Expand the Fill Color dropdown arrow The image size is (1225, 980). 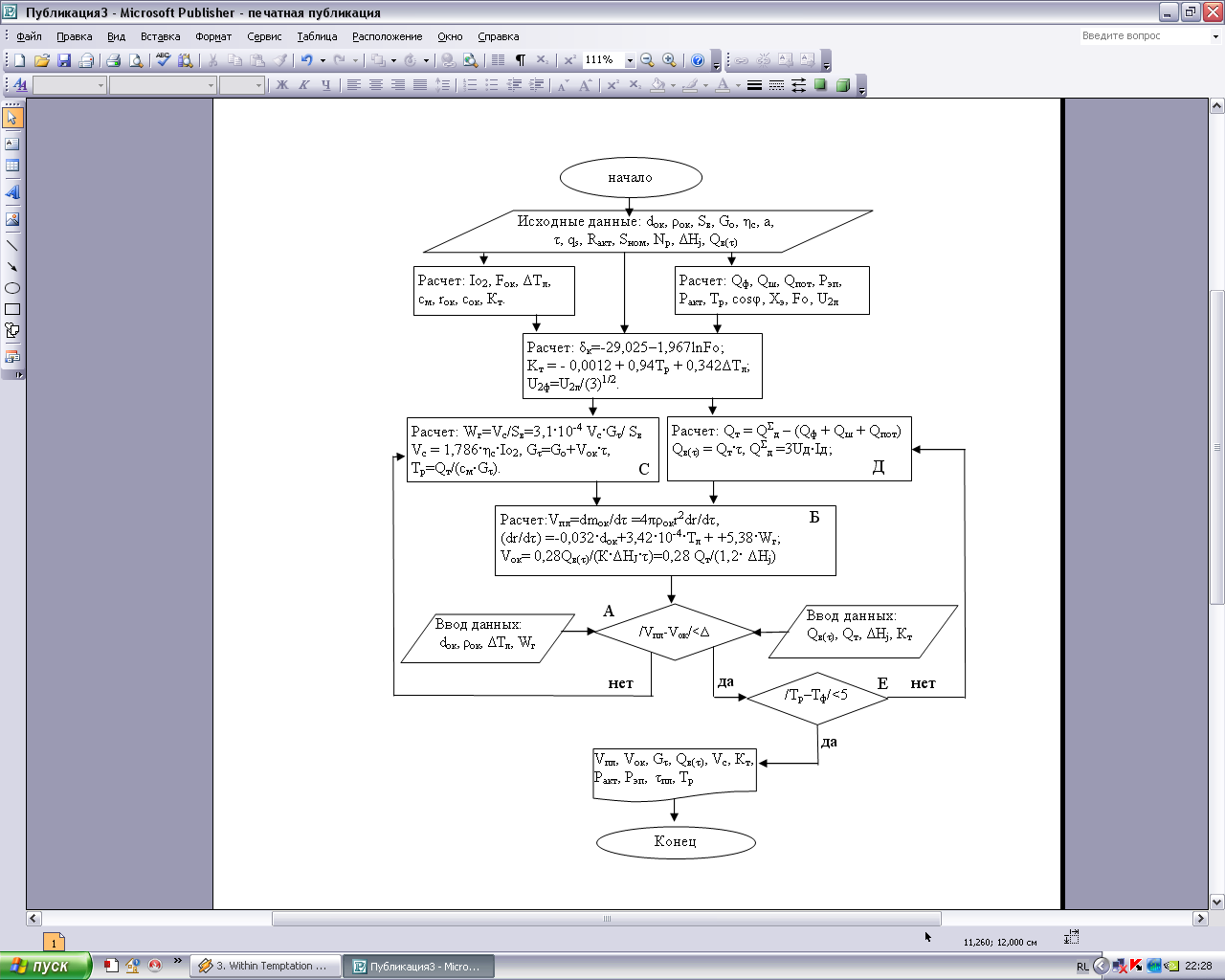[x=673, y=85]
